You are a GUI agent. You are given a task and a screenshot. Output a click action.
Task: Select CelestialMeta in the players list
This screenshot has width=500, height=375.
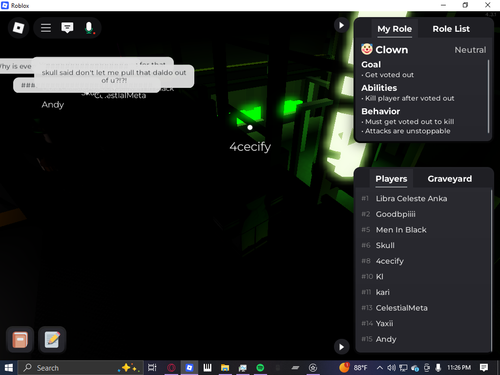point(423,308)
